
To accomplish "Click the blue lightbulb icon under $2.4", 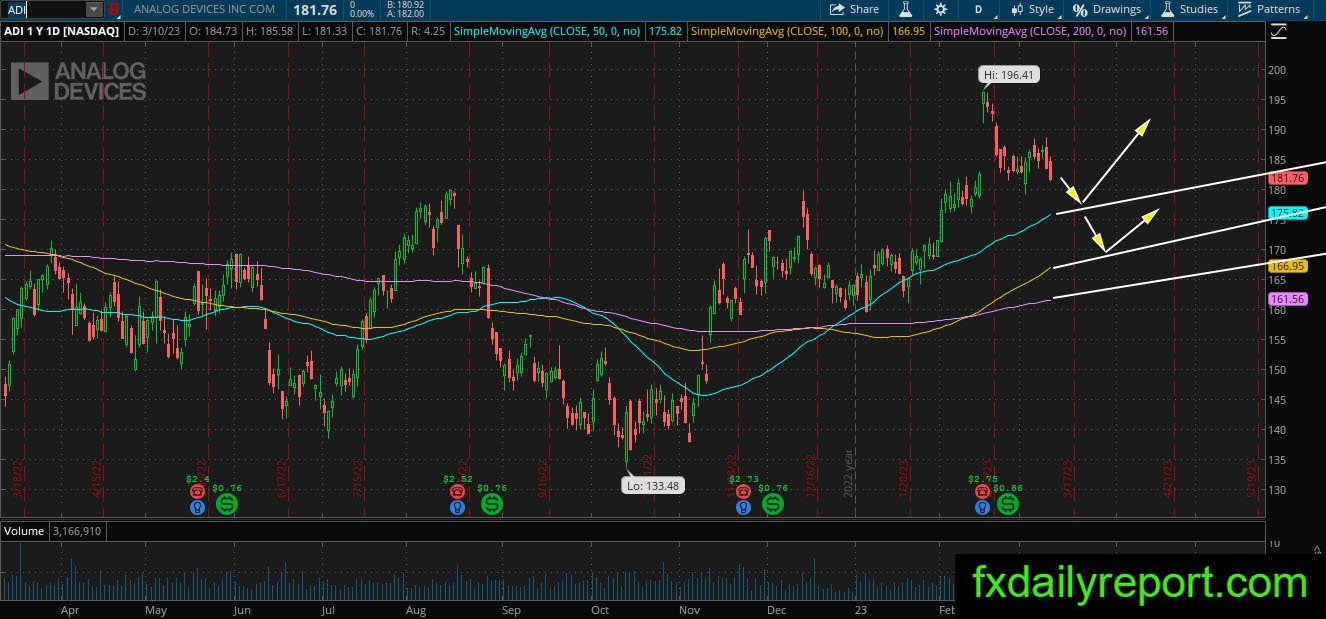I will click(195, 507).
